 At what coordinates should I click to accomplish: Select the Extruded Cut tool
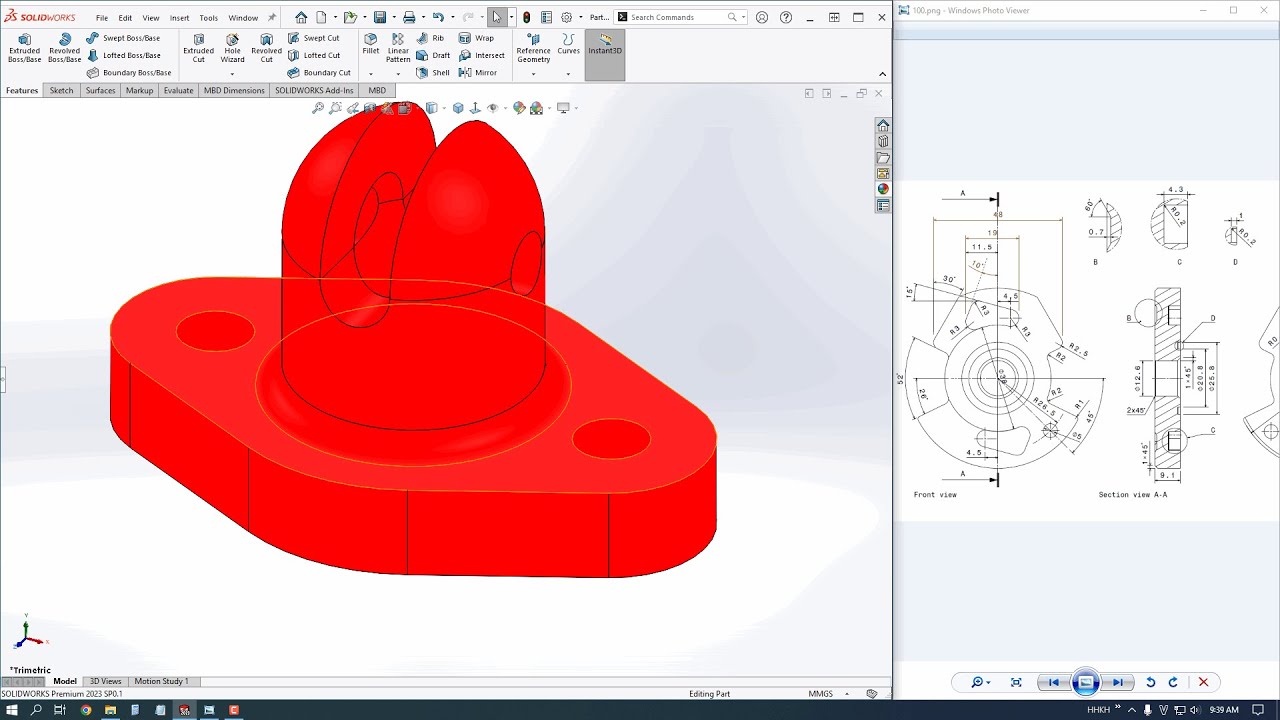(198, 47)
